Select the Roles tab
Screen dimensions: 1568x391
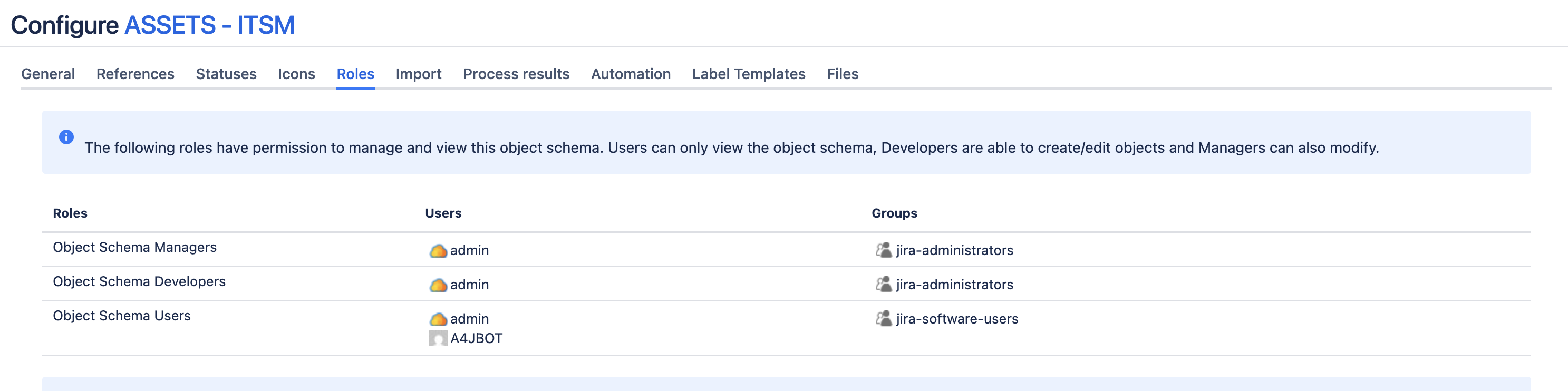(355, 74)
